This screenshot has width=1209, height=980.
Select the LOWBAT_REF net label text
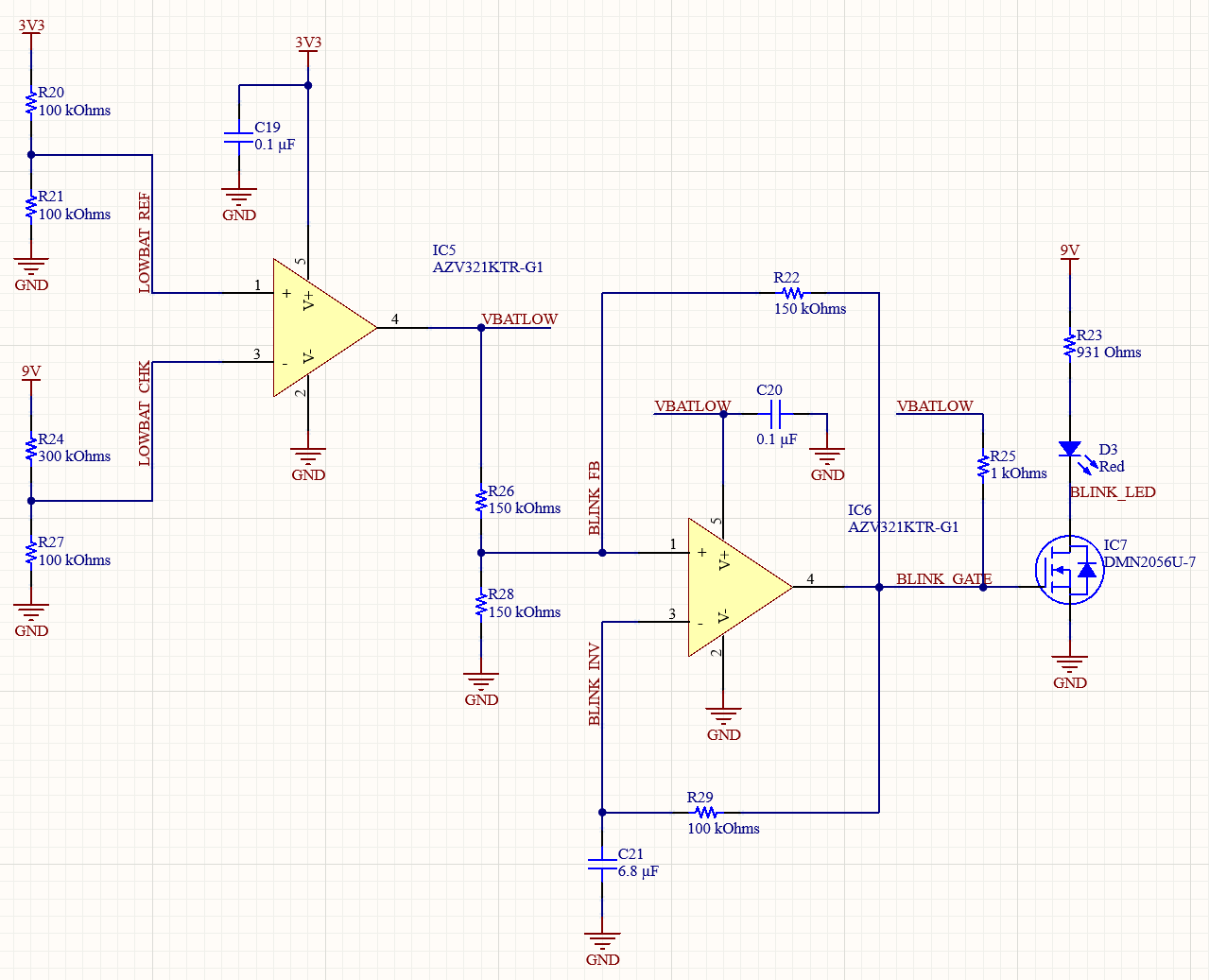(x=144, y=239)
